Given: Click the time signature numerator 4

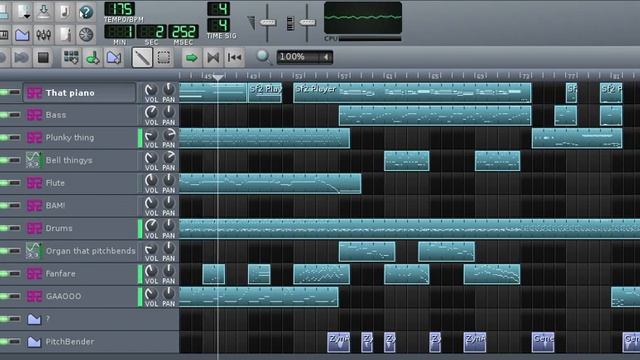Looking at the screenshot, I should pyautogui.click(x=218, y=9).
